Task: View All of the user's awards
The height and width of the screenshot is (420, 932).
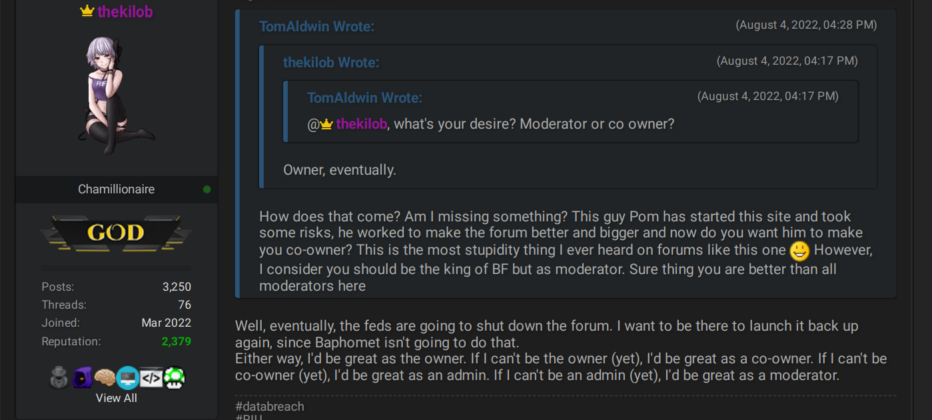Action: [x=116, y=398]
